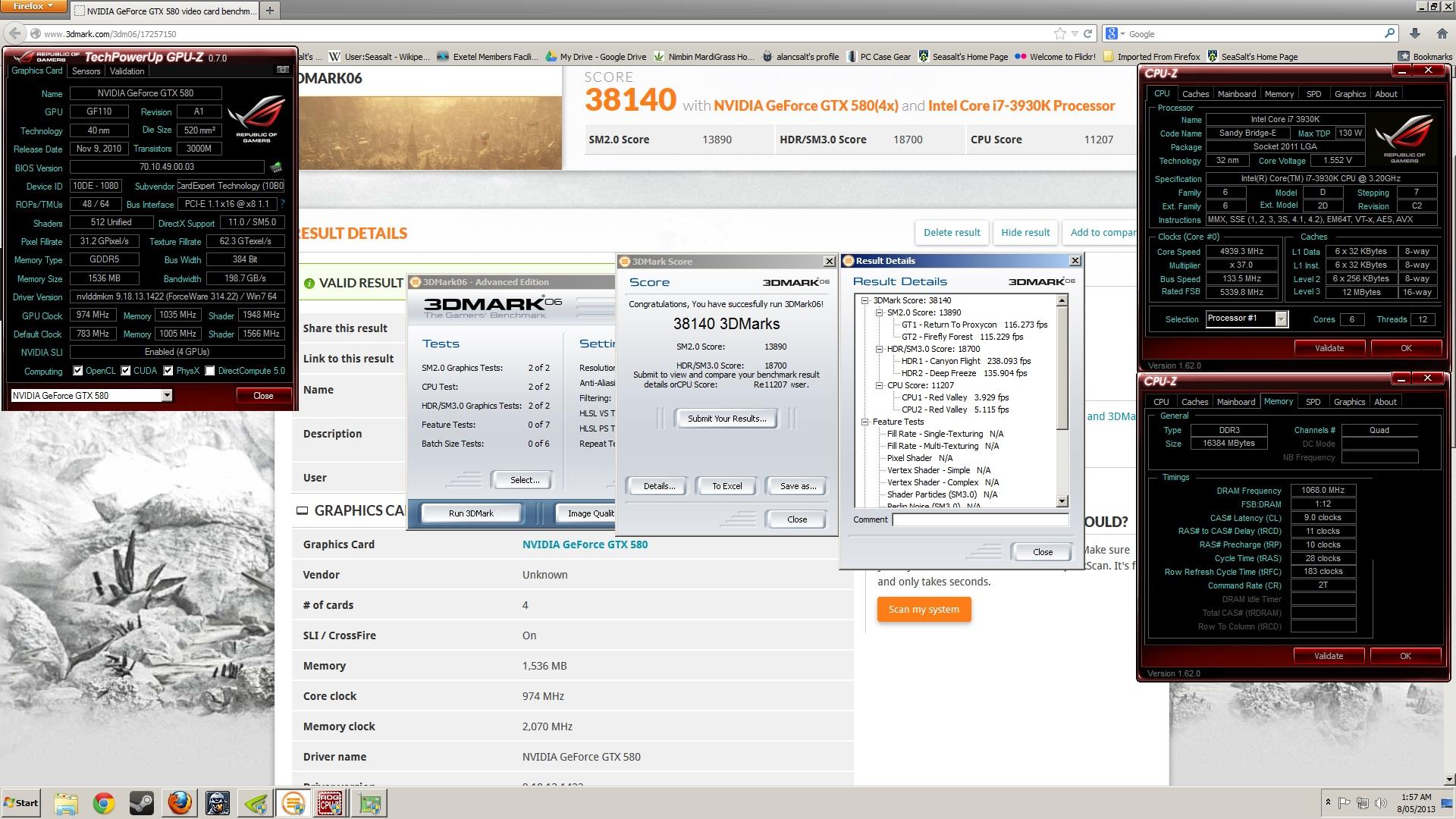Viewport: 1456px width, 819px height.
Task: Switch to the 3DMark06 orange taskbar icon
Action: pos(293,803)
